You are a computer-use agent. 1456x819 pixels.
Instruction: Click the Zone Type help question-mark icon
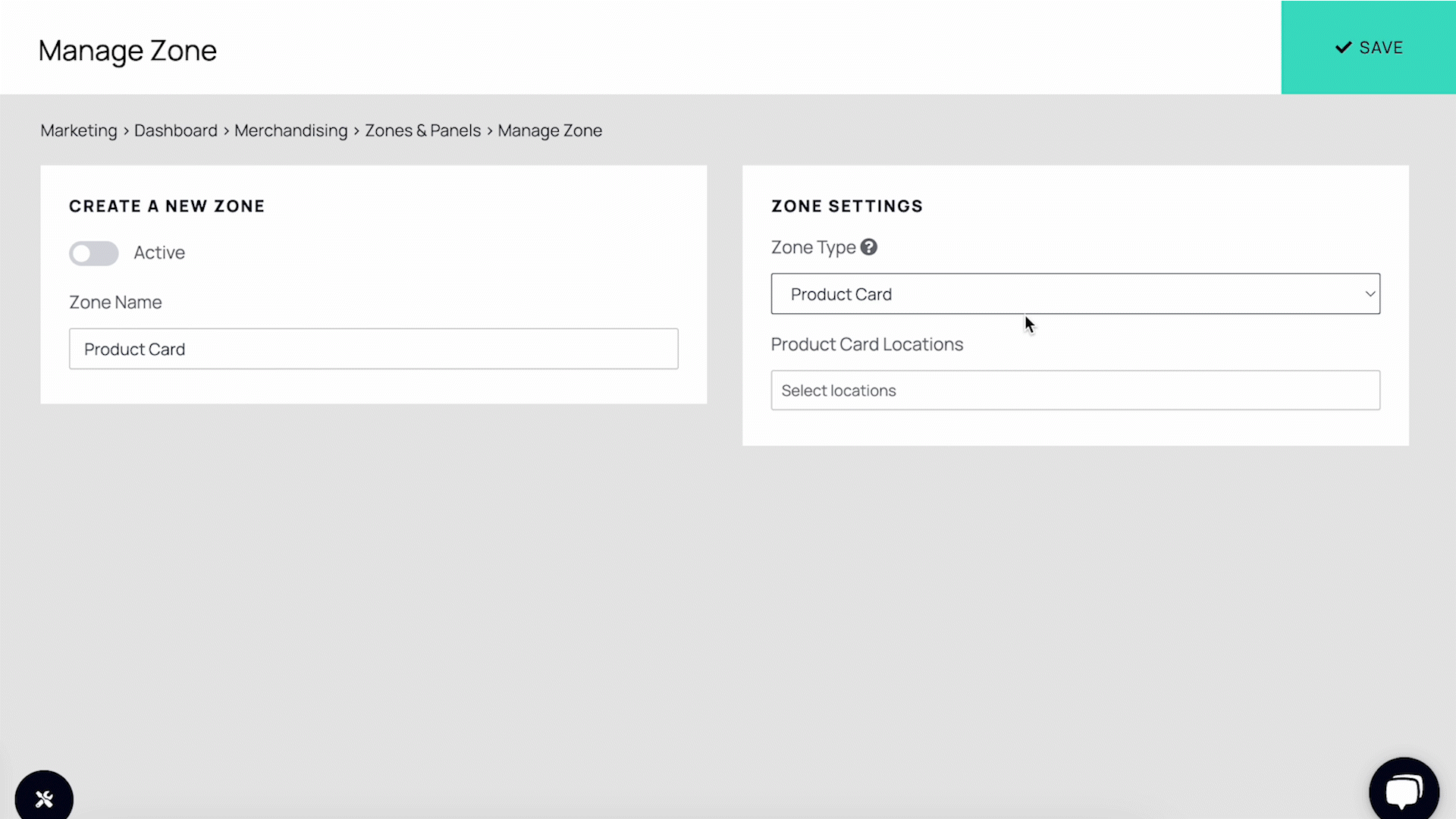tap(869, 247)
